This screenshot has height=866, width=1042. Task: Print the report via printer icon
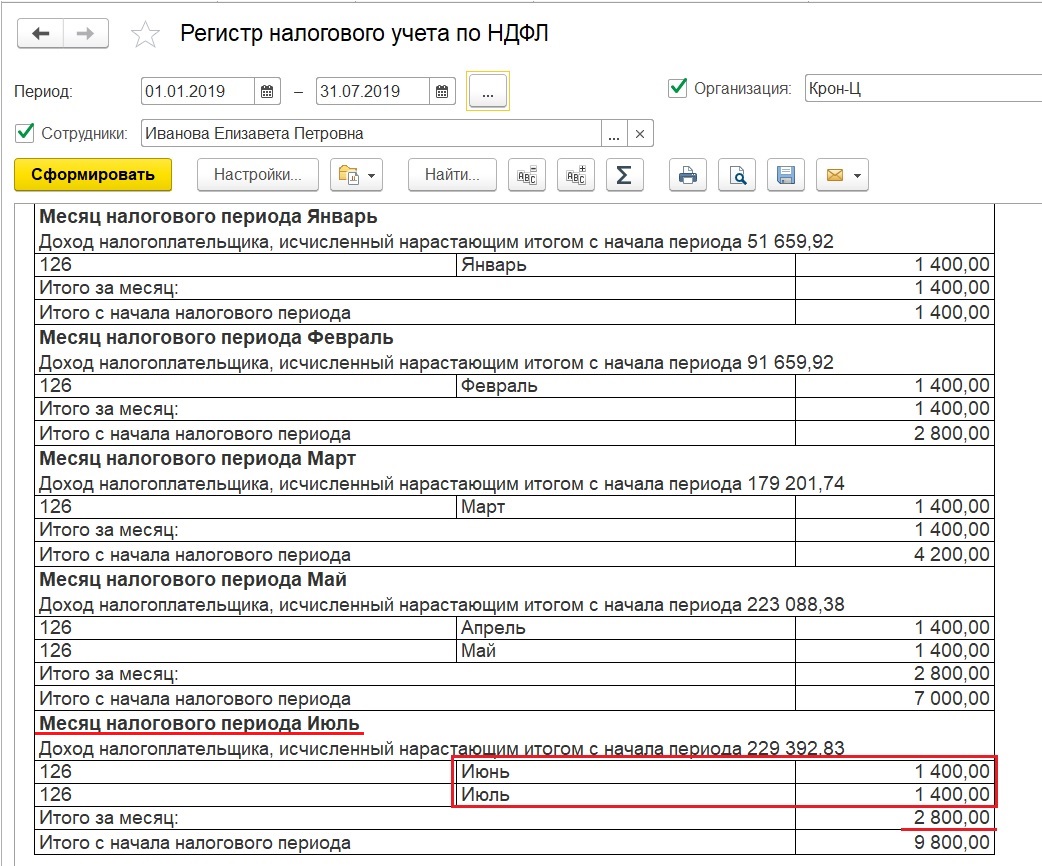(x=688, y=175)
